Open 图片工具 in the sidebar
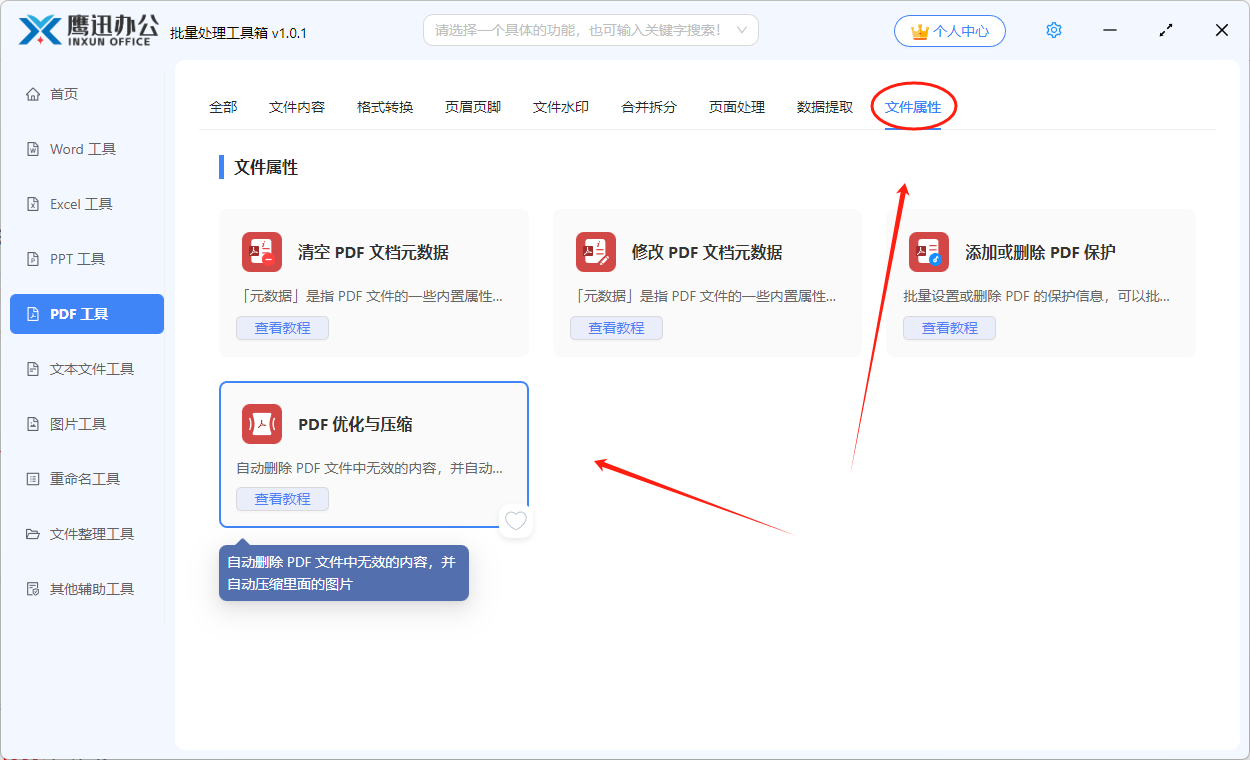This screenshot has width=1250, height=760. click(78, 424)
